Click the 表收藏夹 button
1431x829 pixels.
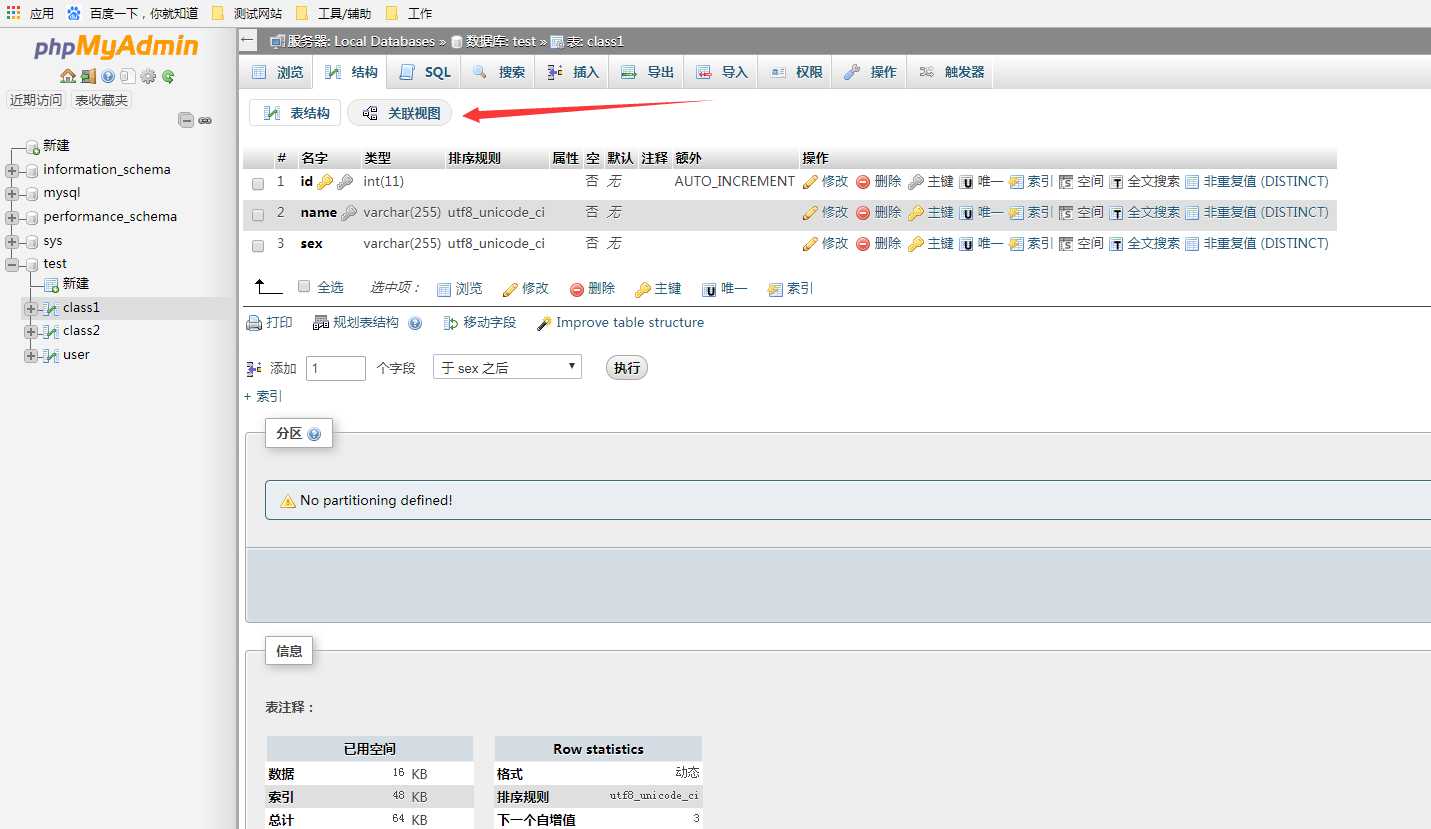tap(101, 100)
